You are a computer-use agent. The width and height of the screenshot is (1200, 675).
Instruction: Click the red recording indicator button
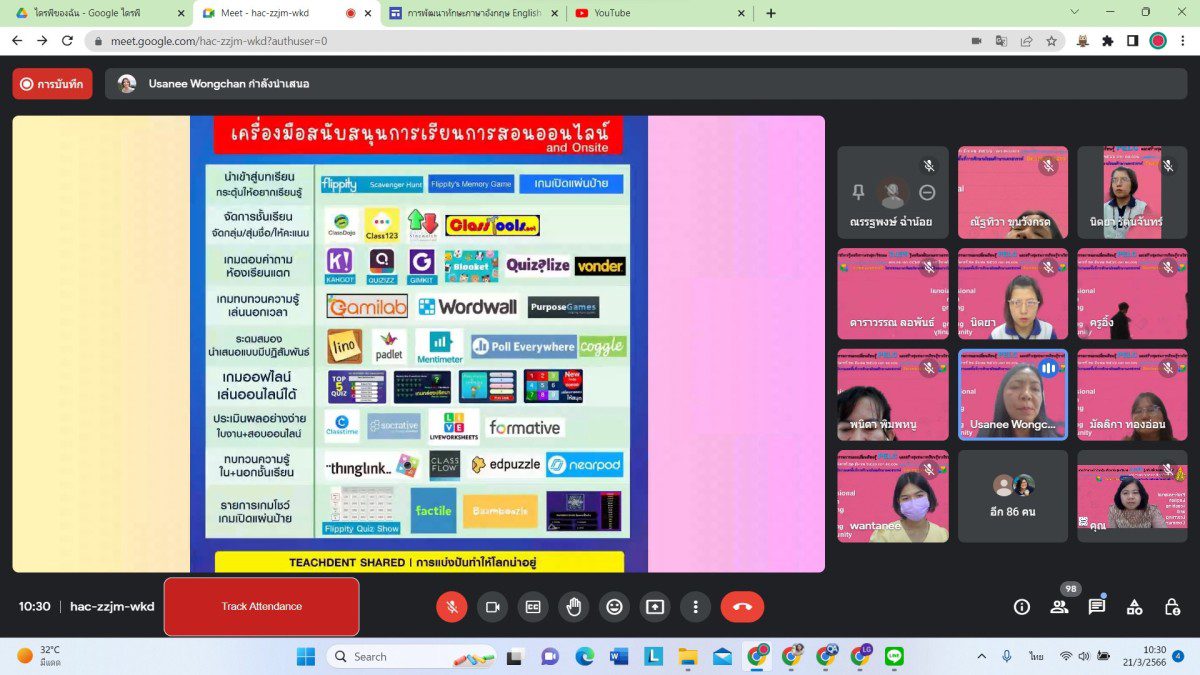(53, 84)
